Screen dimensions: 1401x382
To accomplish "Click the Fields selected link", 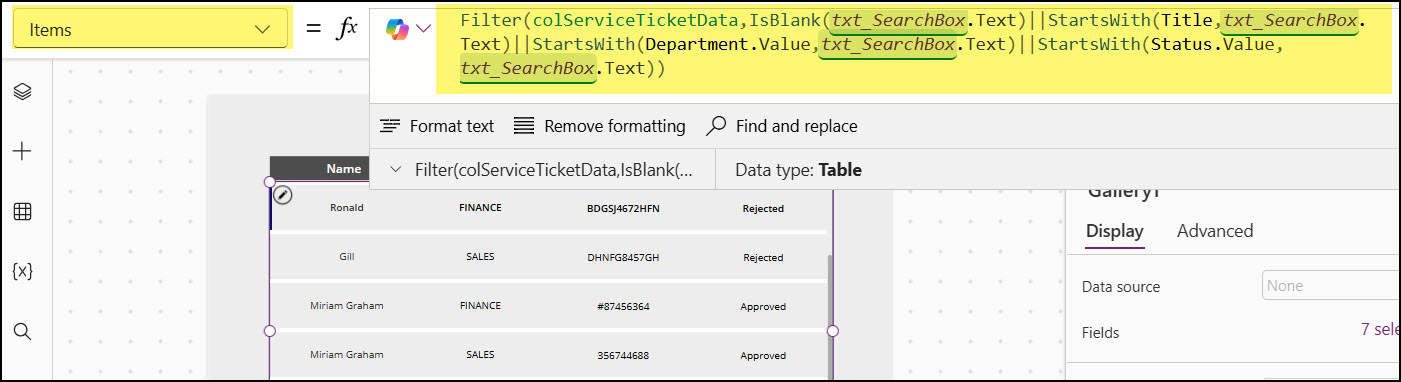I will 1379,331.
